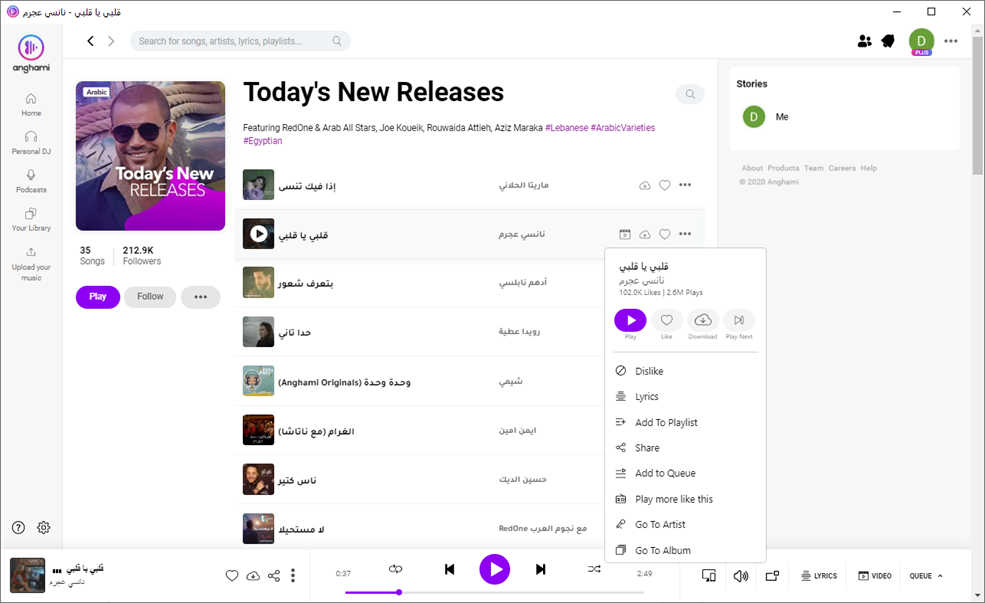Image resolution: width=985 pixels, height=603 pixels.
Task: Open more options for إذا فيك تنسى
Action: (685, 185)
